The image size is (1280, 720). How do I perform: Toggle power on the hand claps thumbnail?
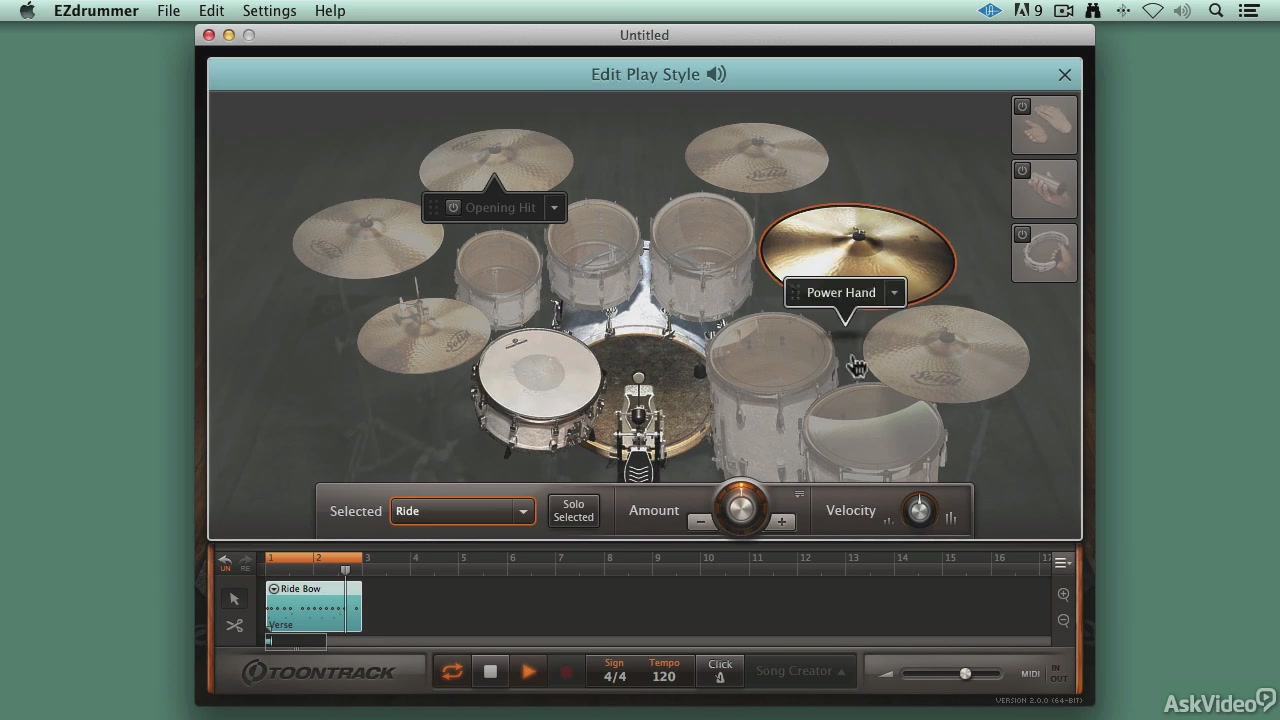coord(1022,106)
